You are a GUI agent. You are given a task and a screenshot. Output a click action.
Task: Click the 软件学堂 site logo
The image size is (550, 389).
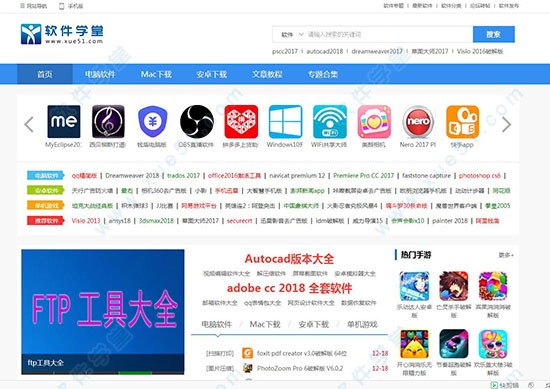(62, 34)
